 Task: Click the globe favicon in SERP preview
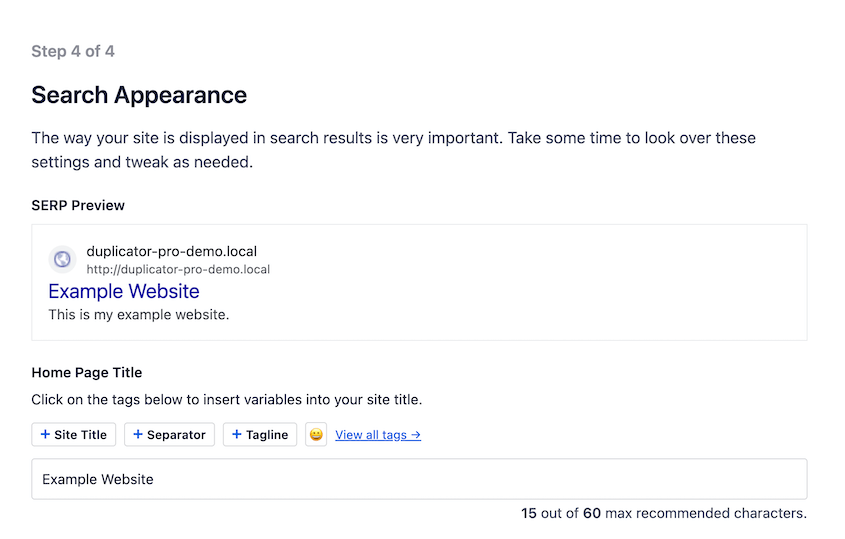tap(62, 260)
